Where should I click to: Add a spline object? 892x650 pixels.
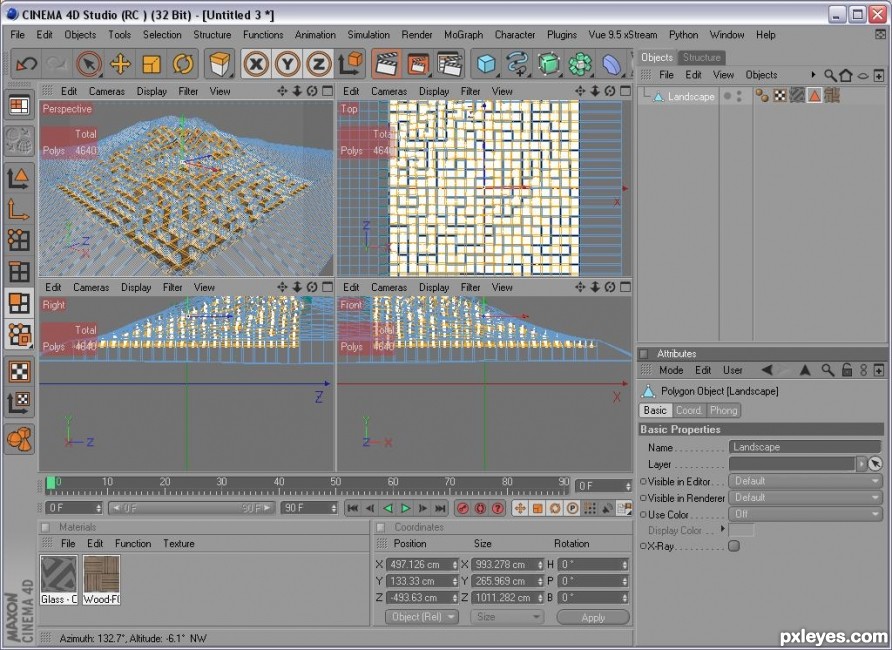coord(517,64)
